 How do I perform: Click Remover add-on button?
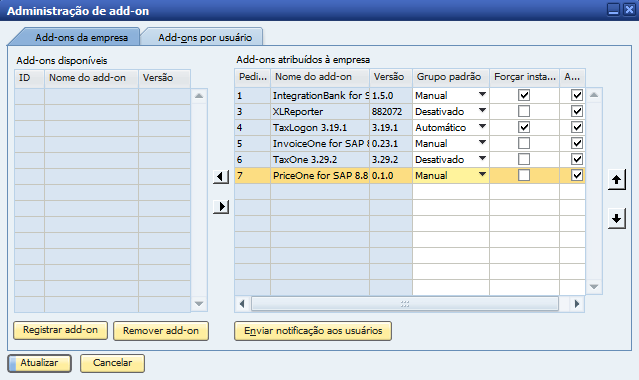161,331
